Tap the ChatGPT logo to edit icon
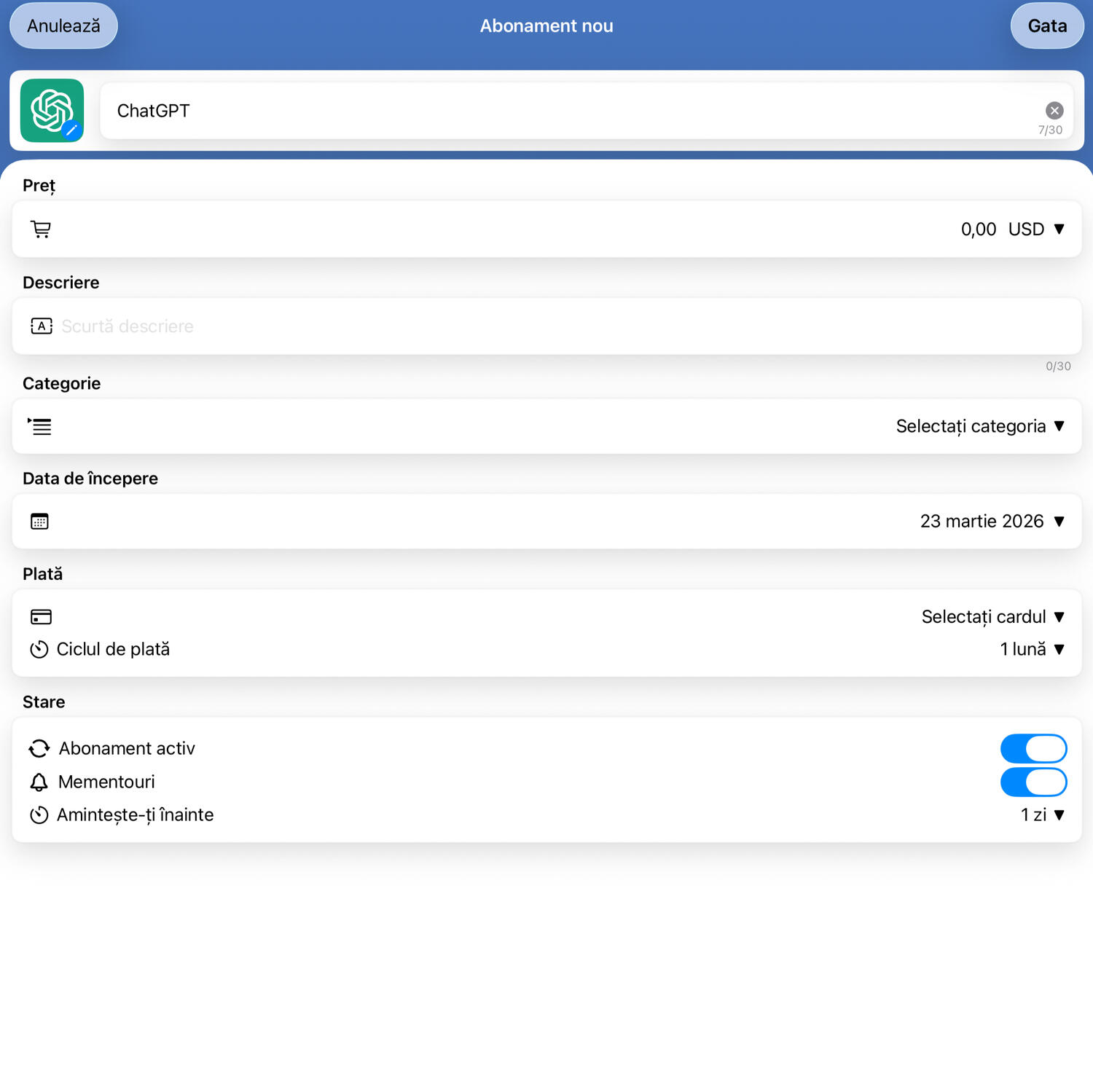Viewport: 1093px width, 1092px height. tap(52, 111)
